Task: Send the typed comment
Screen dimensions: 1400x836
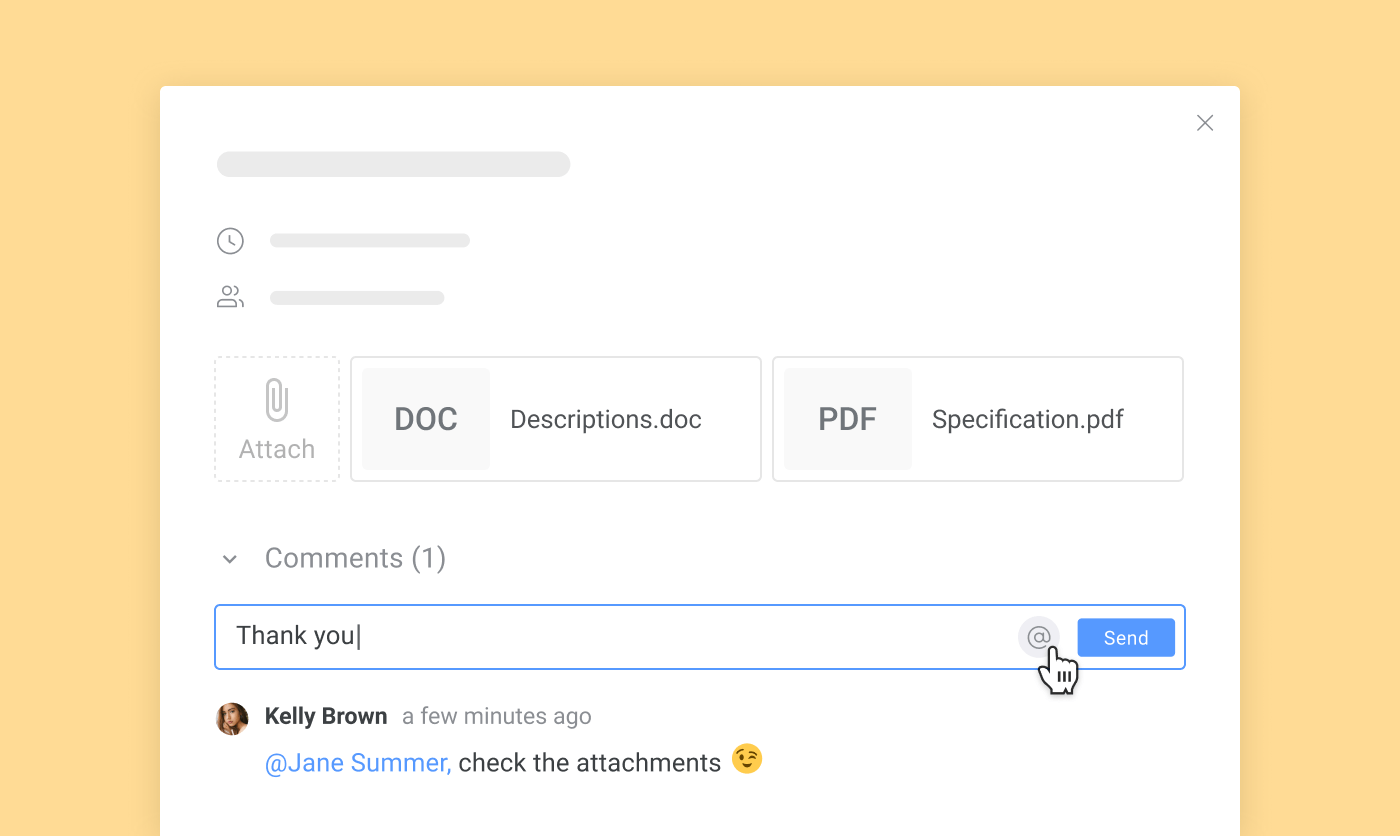Action: point(1125,637)
